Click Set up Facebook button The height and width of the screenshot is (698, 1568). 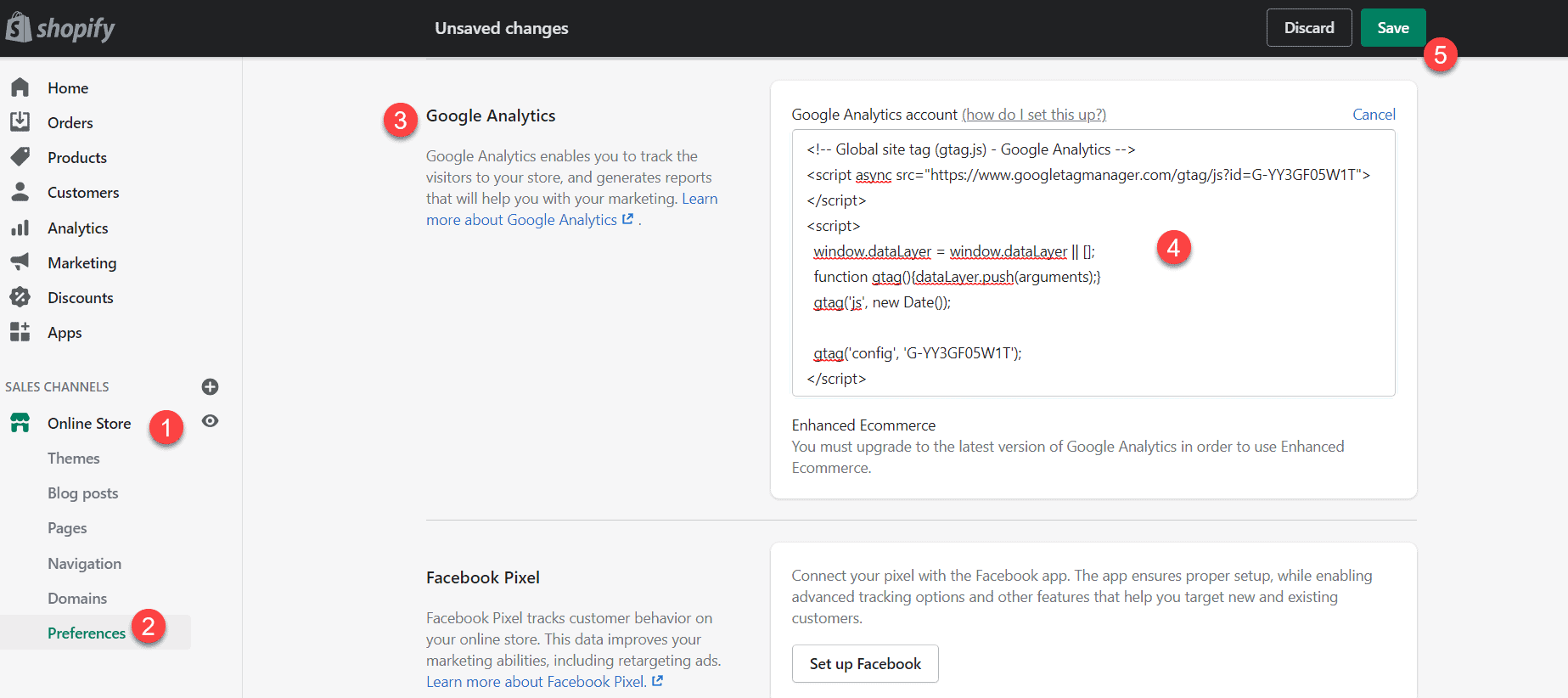[x=865, y=663]
